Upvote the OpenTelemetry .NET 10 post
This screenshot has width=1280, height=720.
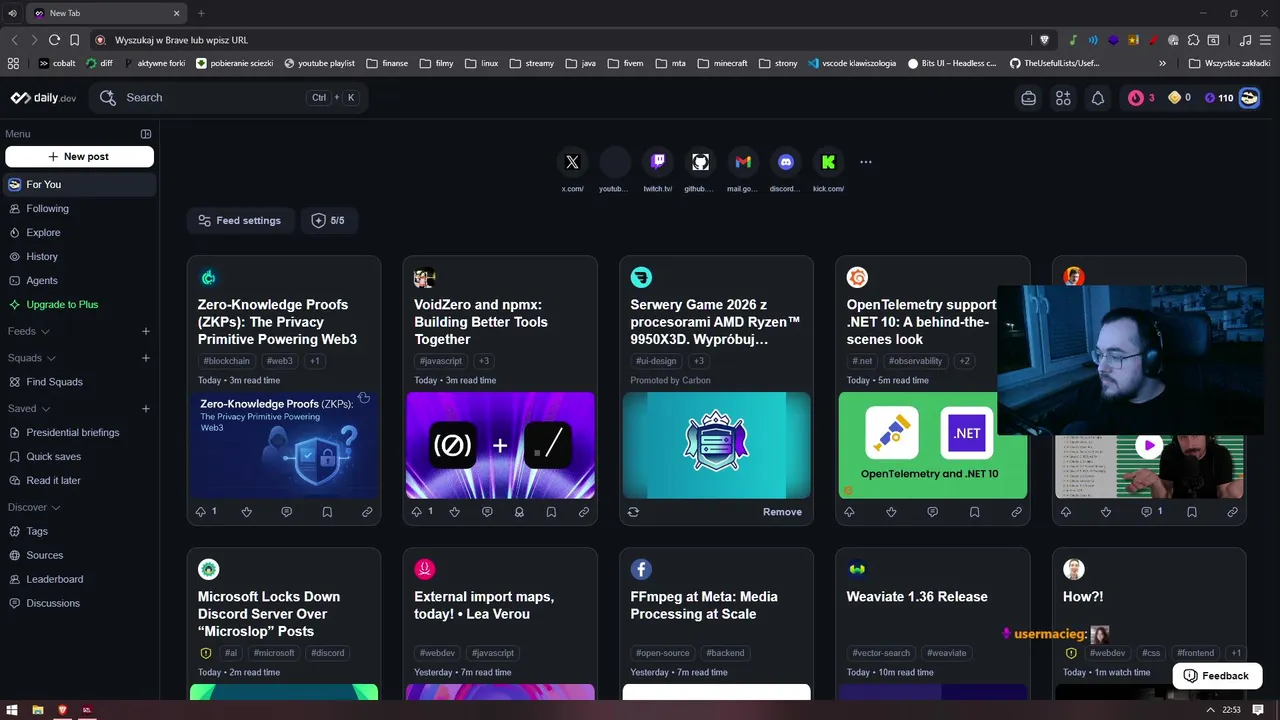849,512
